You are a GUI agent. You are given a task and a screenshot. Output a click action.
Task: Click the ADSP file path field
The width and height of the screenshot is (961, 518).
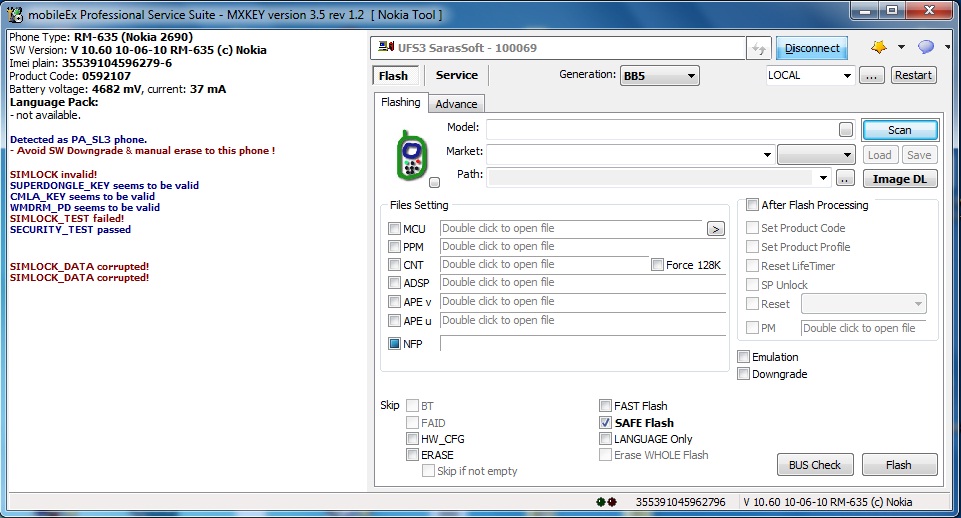coord(583,283)
